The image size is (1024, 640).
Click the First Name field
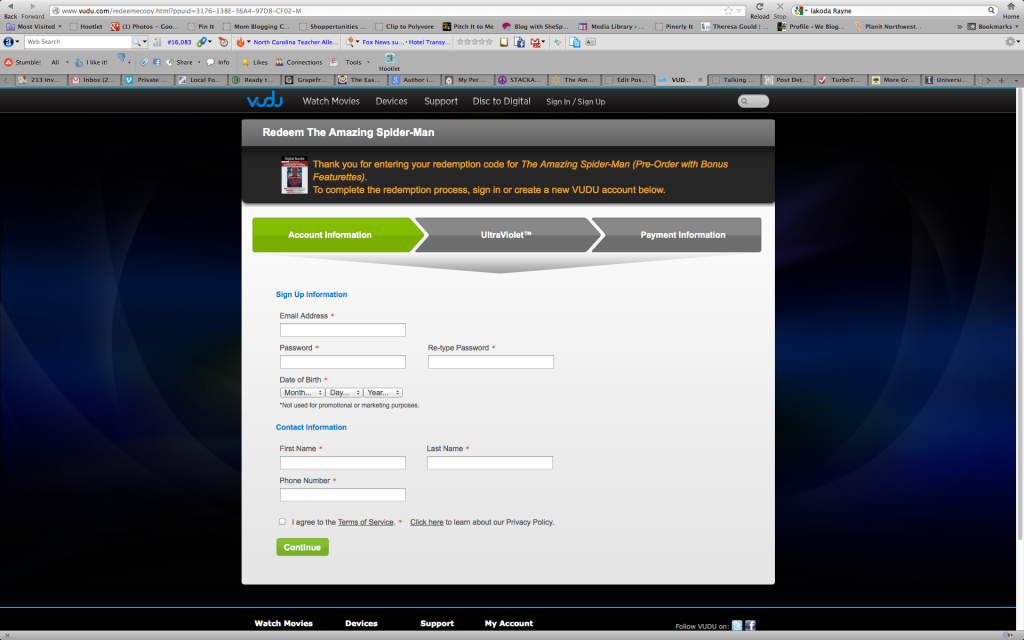pos(343,463)
